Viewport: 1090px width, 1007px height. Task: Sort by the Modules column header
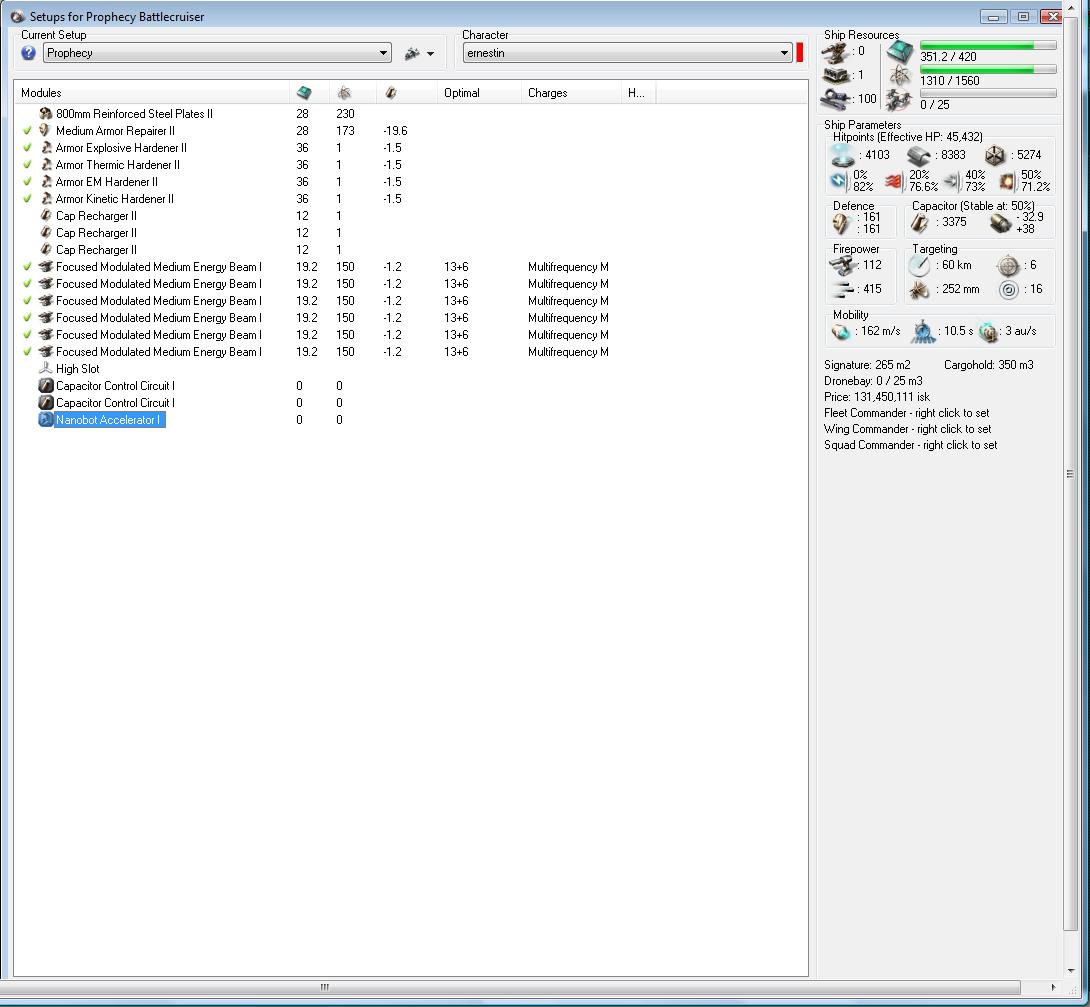[152, 92]
